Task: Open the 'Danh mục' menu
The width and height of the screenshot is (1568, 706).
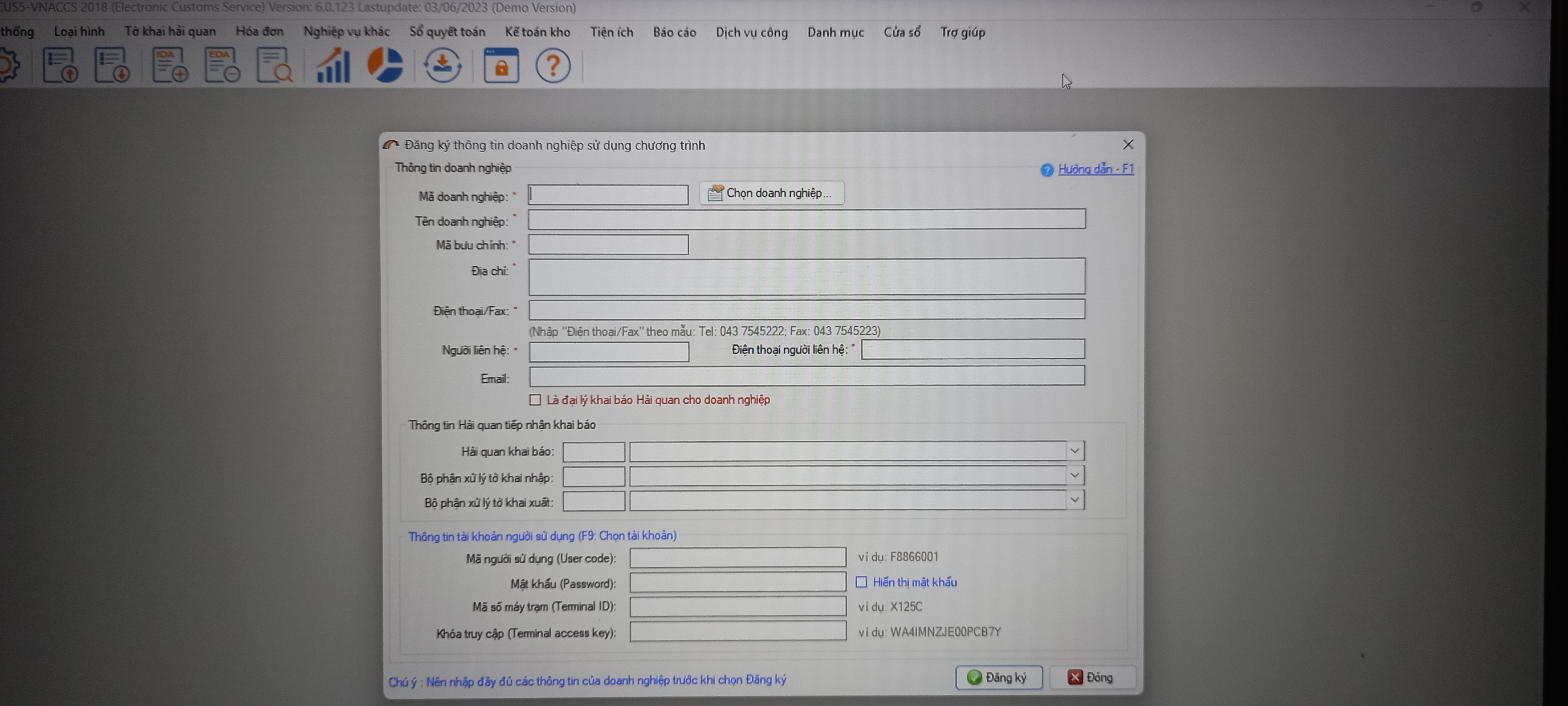Action: (835, 32)
